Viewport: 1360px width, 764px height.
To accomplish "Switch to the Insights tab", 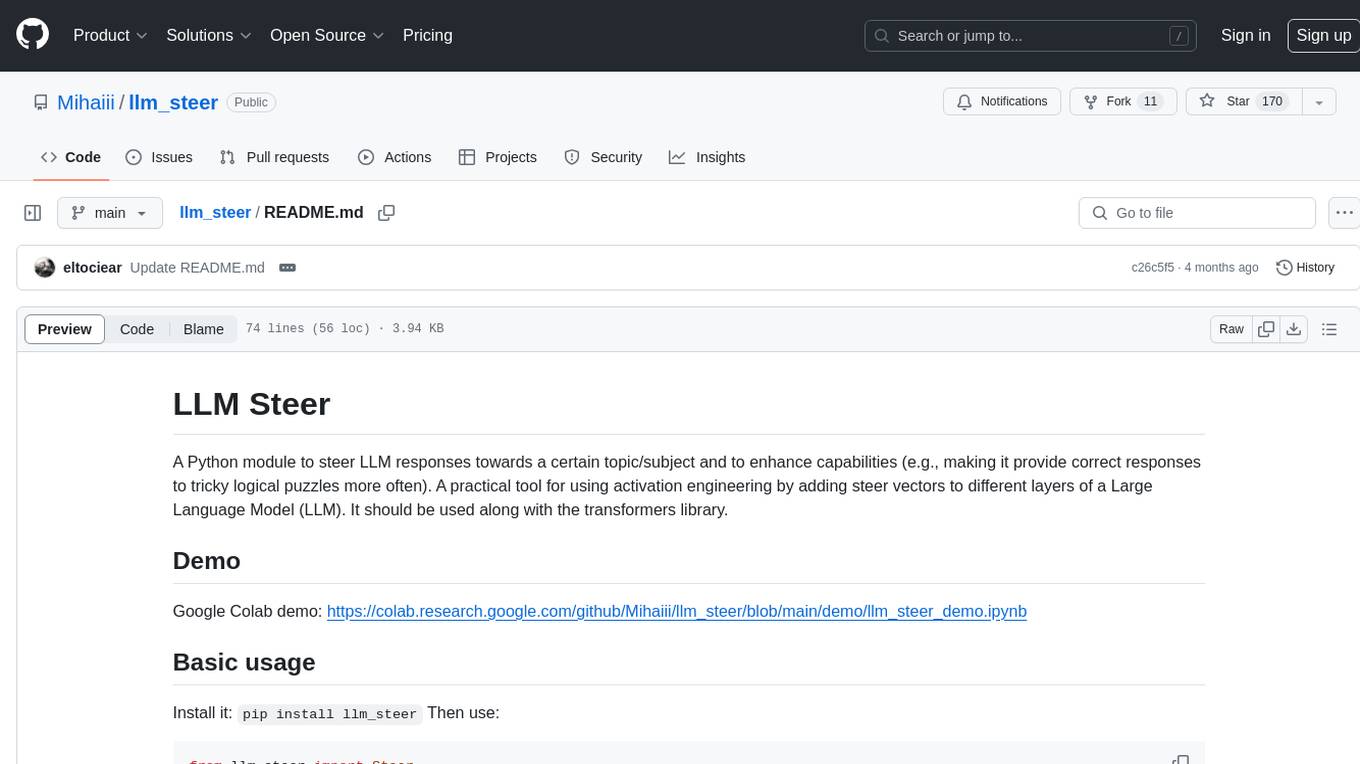I will coord(707,157).
